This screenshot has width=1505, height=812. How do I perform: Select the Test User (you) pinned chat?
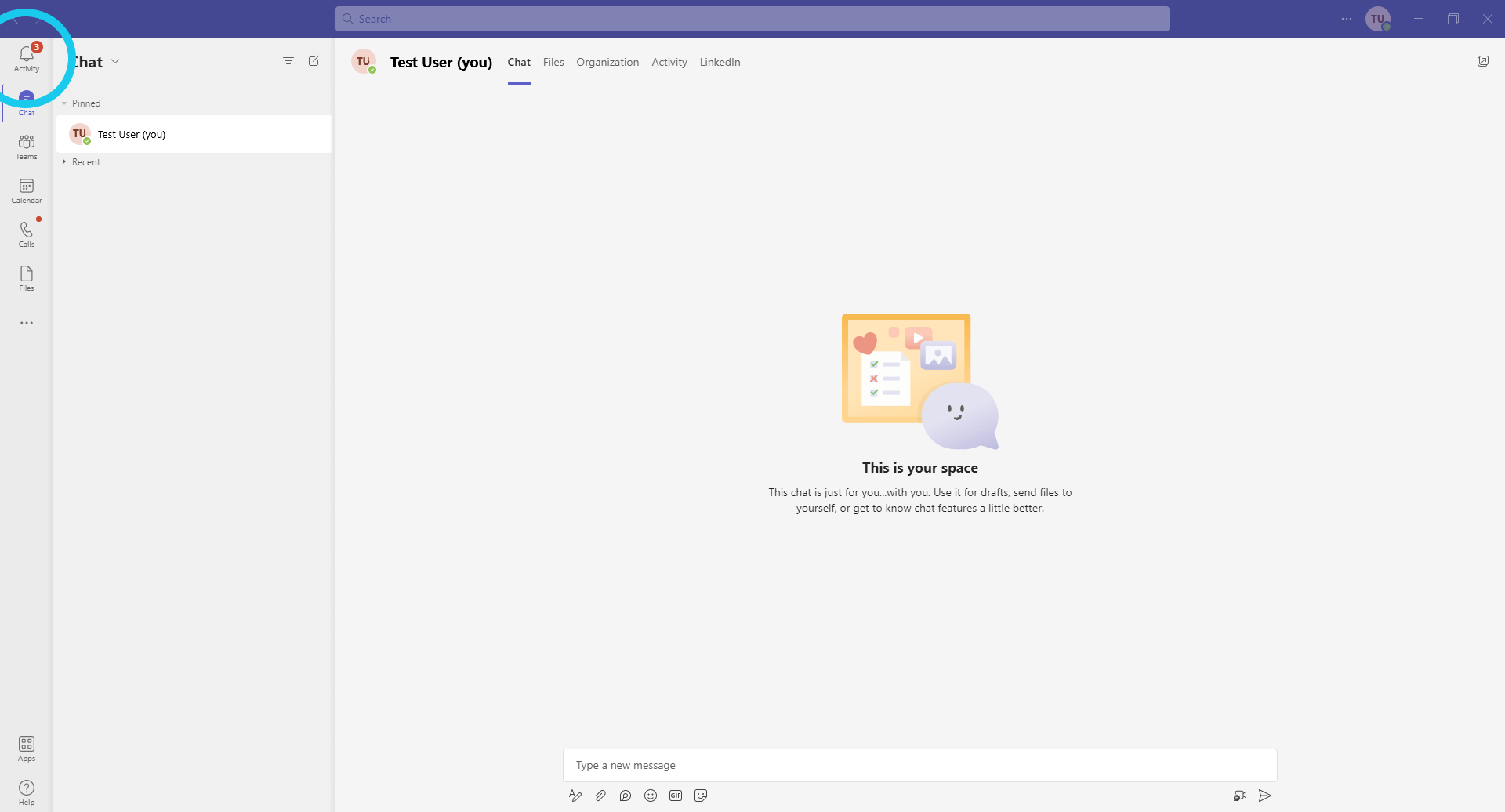[194, 134]
